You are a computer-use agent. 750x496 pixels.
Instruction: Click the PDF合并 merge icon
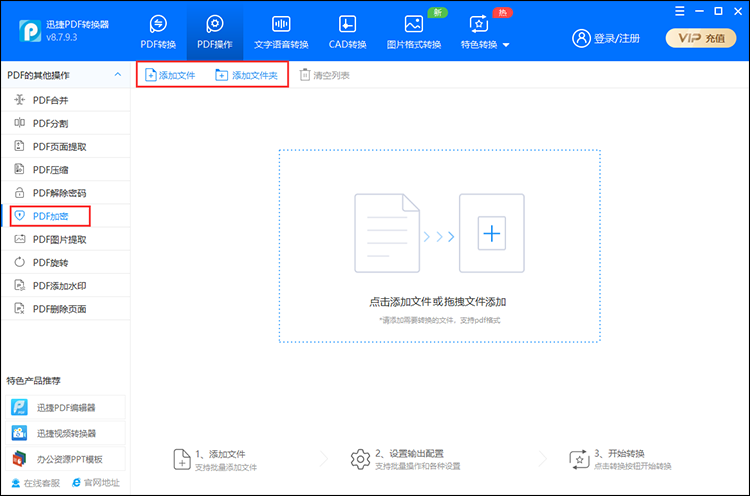(20, 99)
